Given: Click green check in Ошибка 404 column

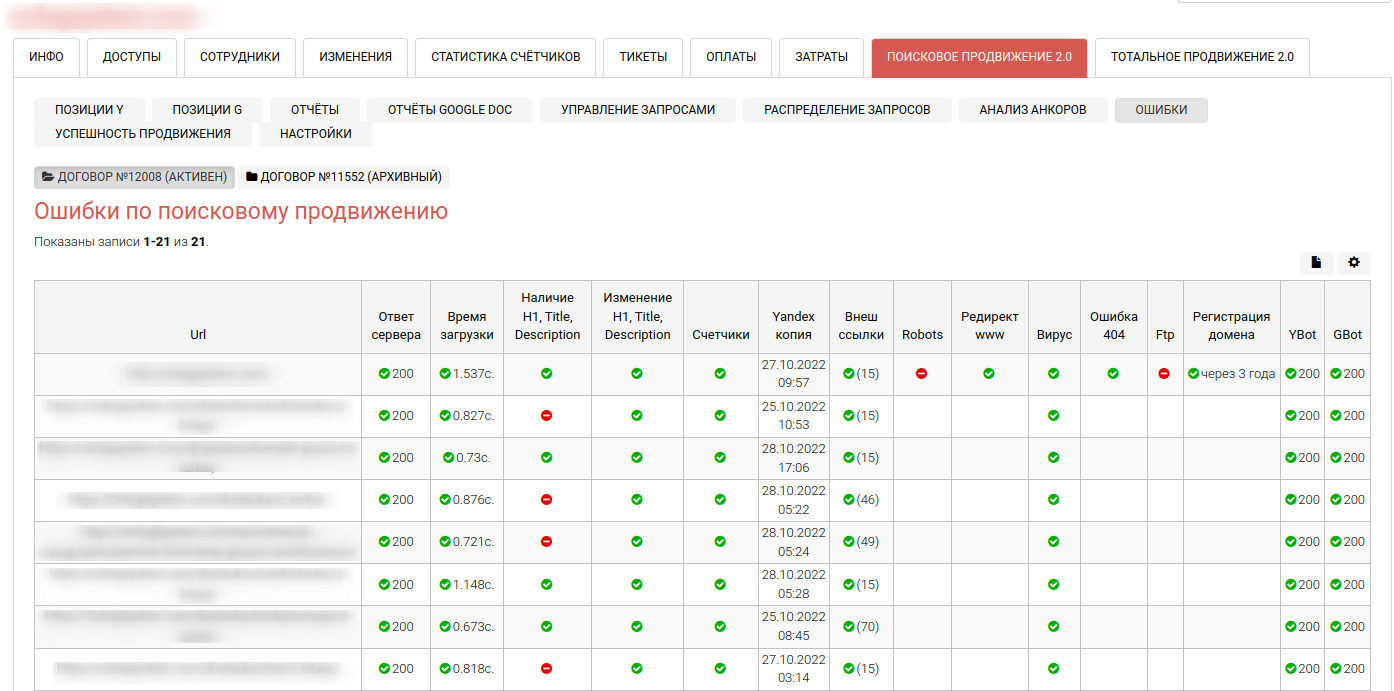Looking at the screenshot, I should tap(1113, 374).
